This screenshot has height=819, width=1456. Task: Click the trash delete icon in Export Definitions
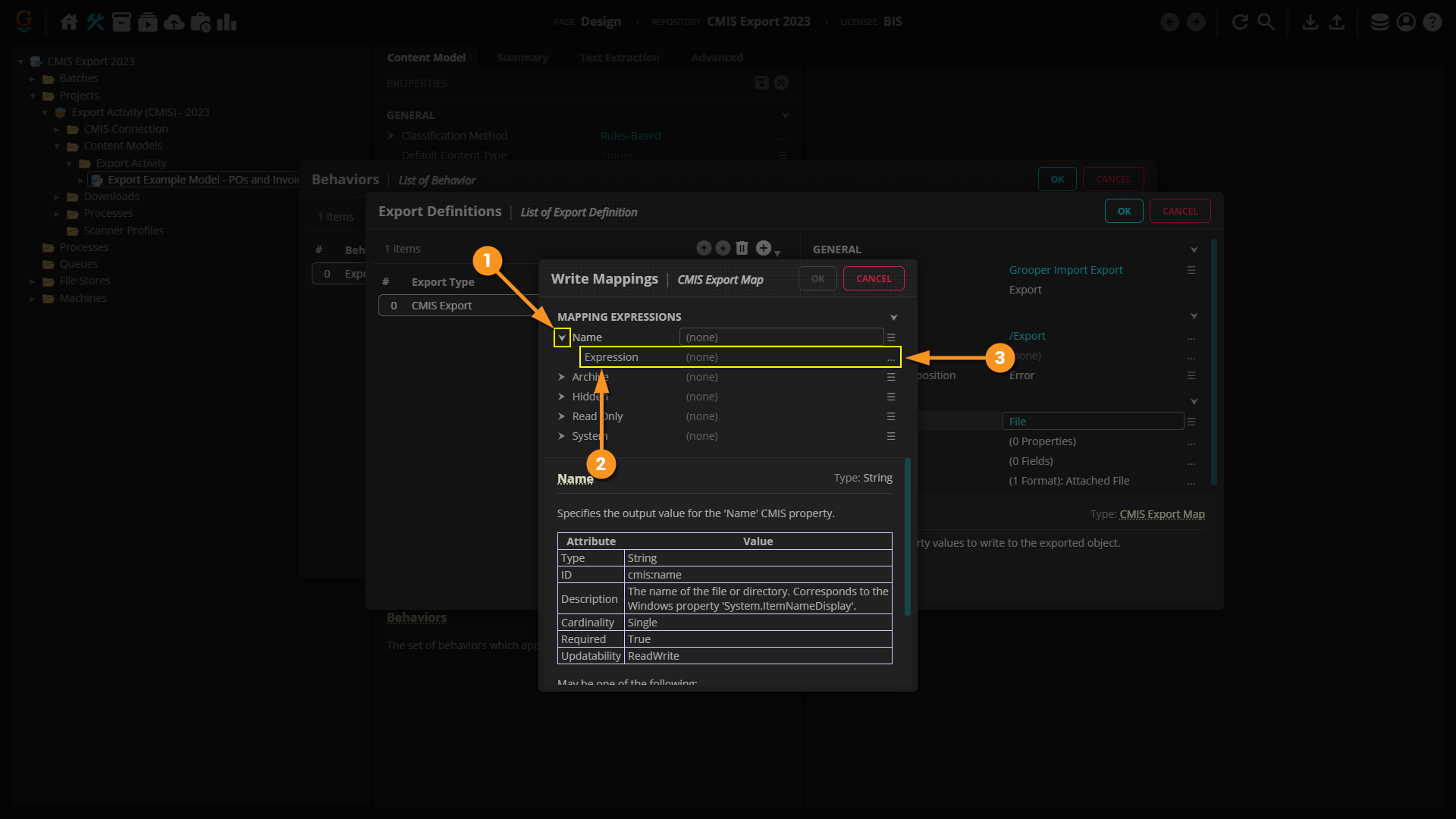click(742, 248)
